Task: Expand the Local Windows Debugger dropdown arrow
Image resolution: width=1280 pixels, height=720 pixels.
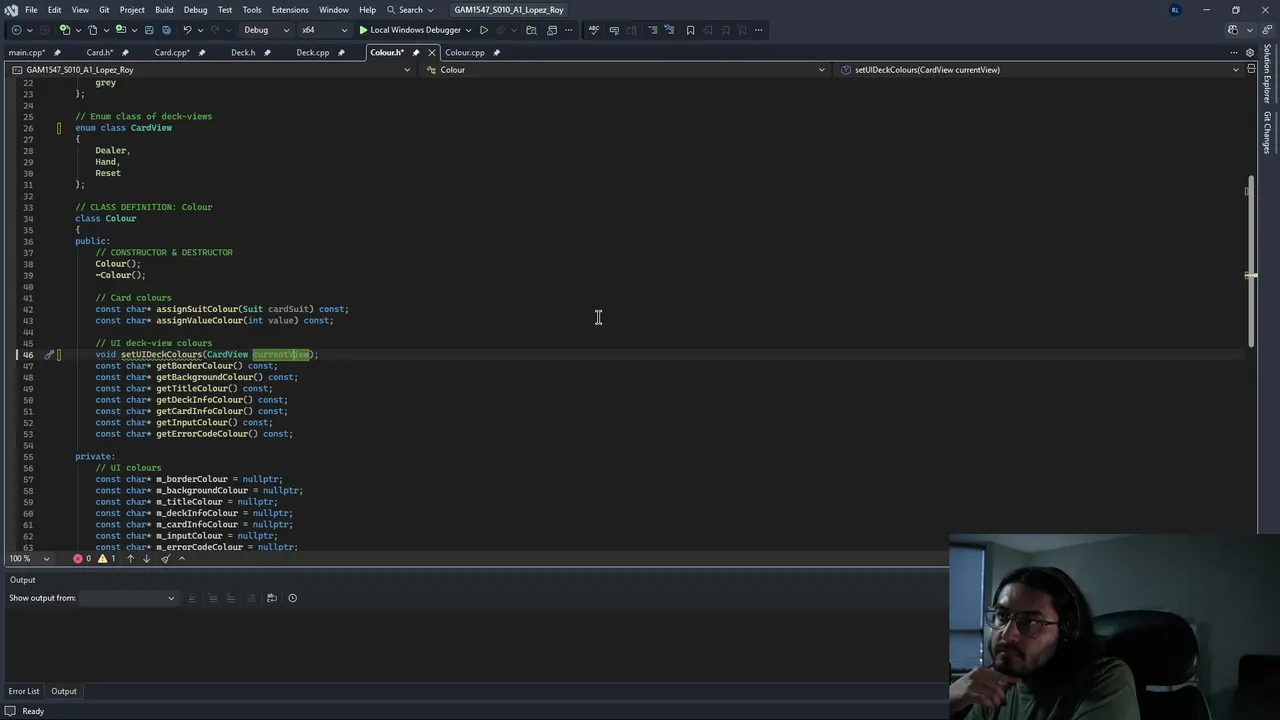Action: pyautogui.click(x=468, y=30)
